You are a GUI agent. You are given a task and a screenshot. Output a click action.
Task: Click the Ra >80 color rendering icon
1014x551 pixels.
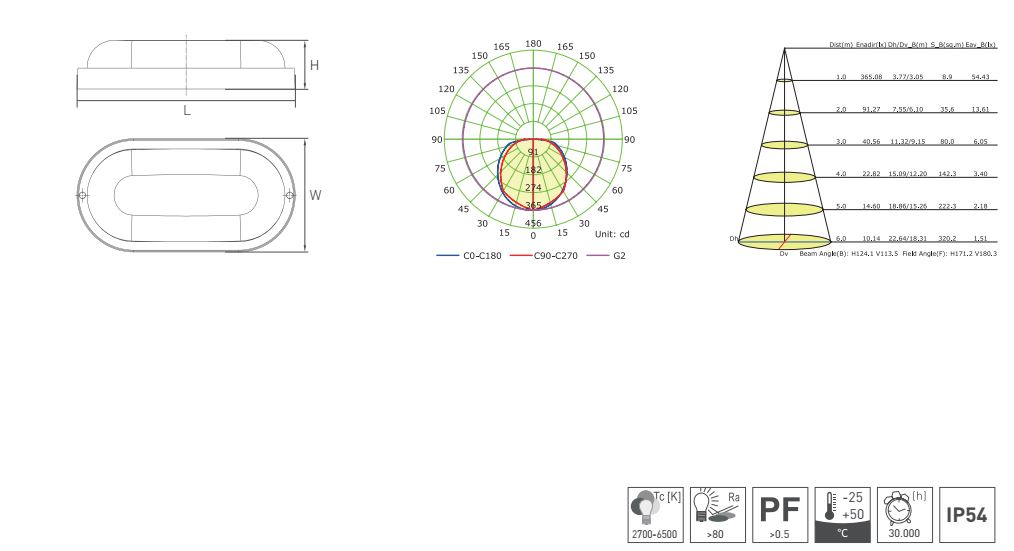point(718,515)
